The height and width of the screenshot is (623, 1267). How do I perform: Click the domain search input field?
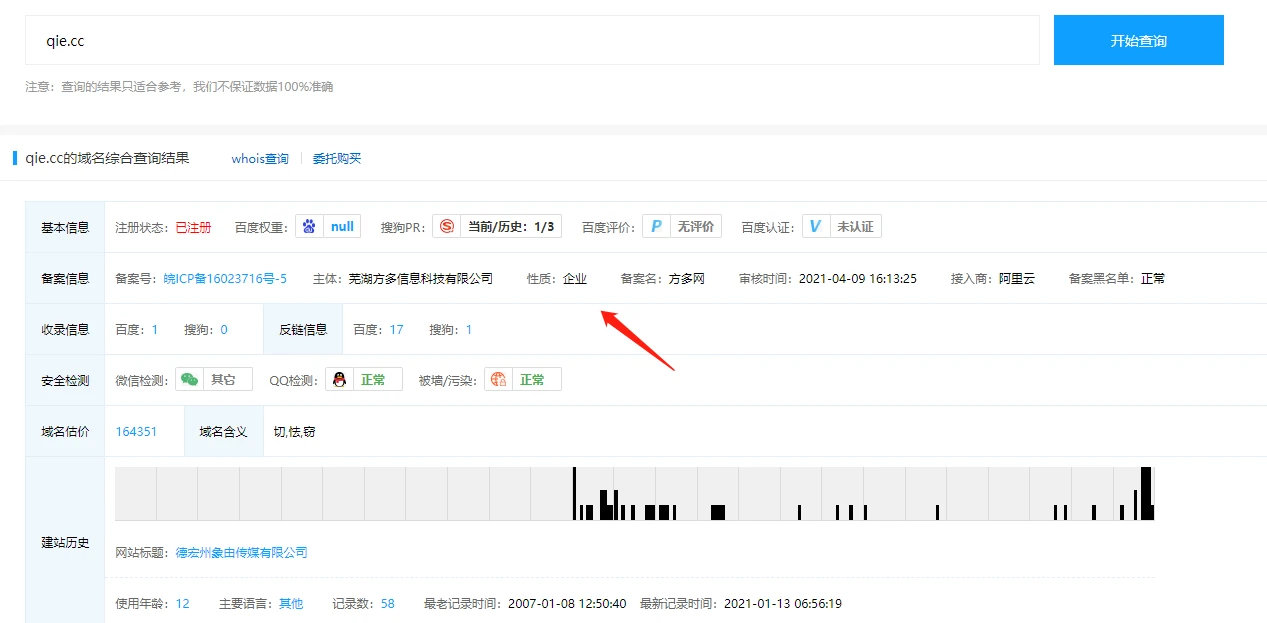[532, 41]
